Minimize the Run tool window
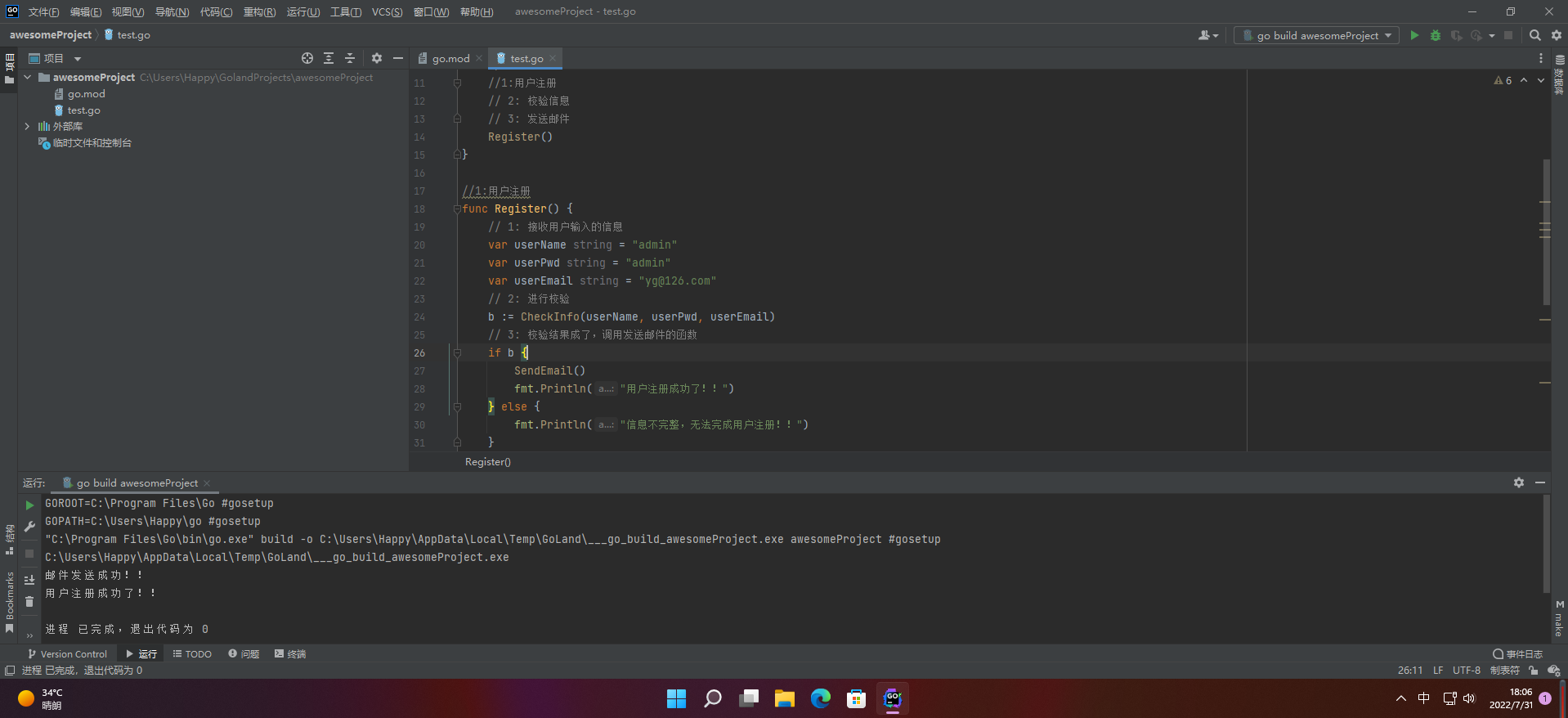Image resolution: width=1568 pixels, height=718 pixels. pyautogui.click(x=1540, y=482)
